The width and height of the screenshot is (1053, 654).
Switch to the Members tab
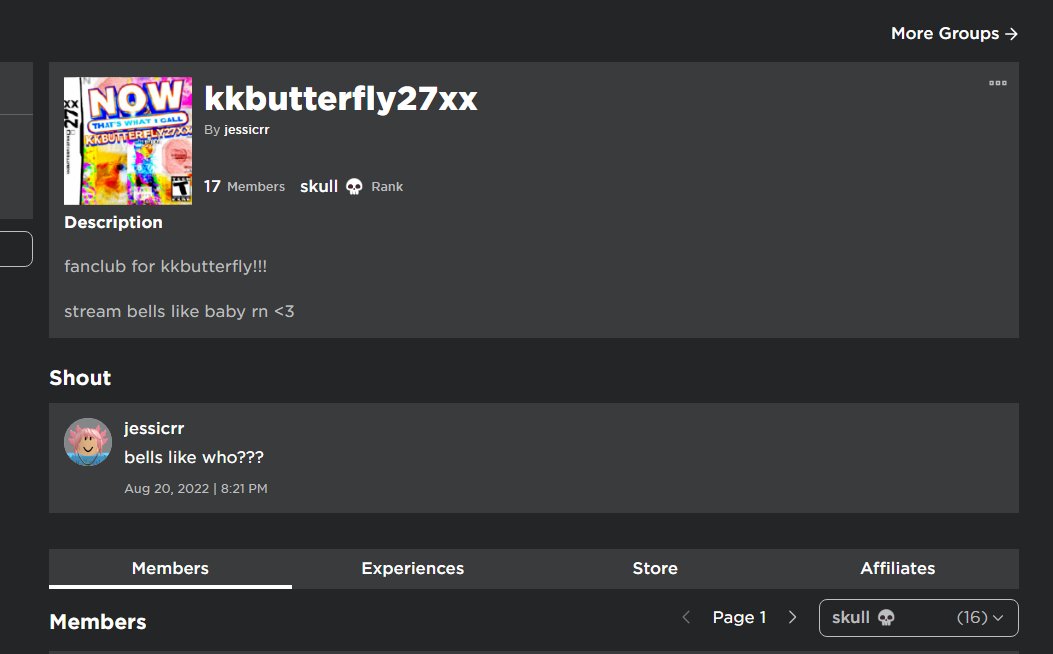(x=171, y=569)
